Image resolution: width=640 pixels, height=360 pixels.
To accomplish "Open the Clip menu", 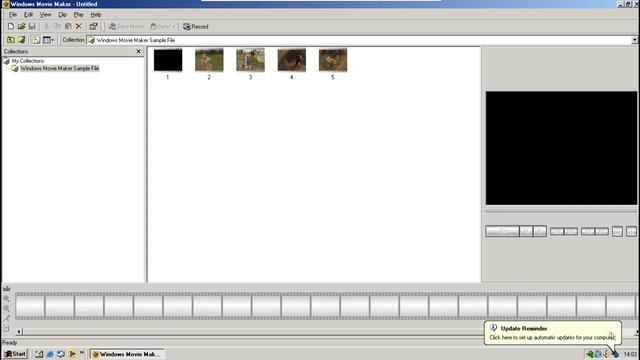I will (x=62, y=15).
